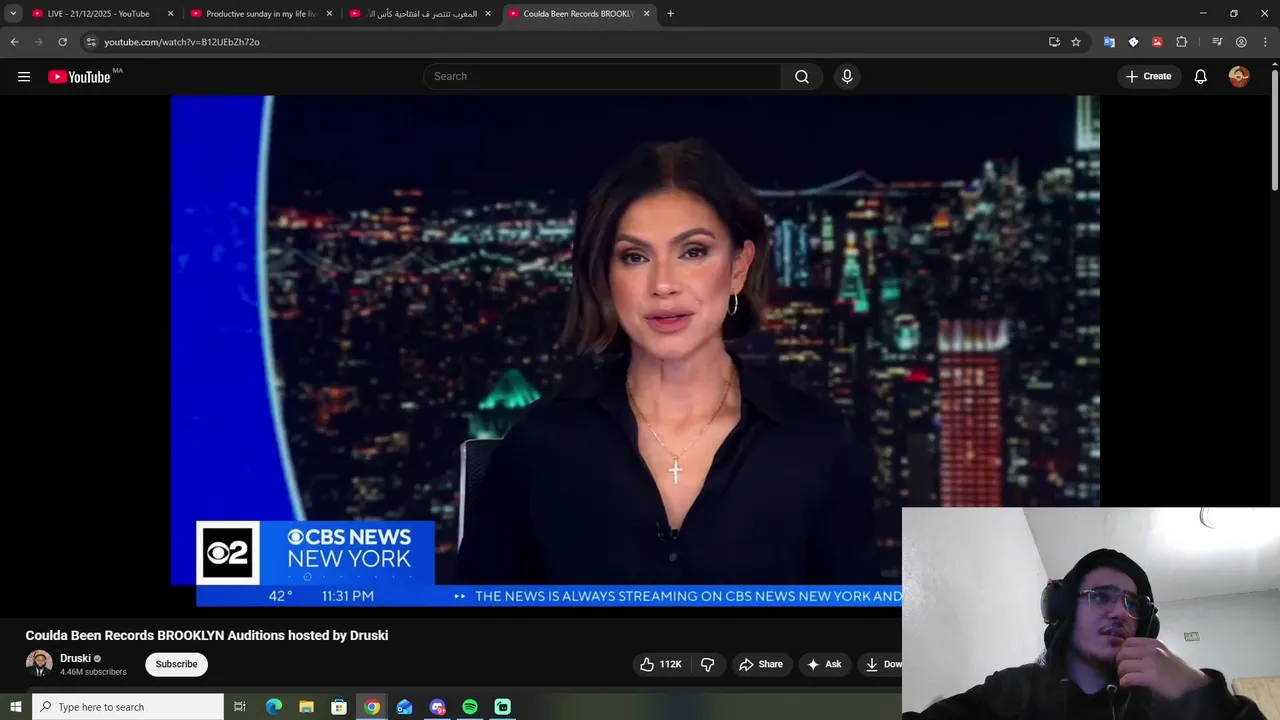Screen dimensions: 1280x720
Task: Open the YouTube account avatar menu
Action: coord(1239,77)
